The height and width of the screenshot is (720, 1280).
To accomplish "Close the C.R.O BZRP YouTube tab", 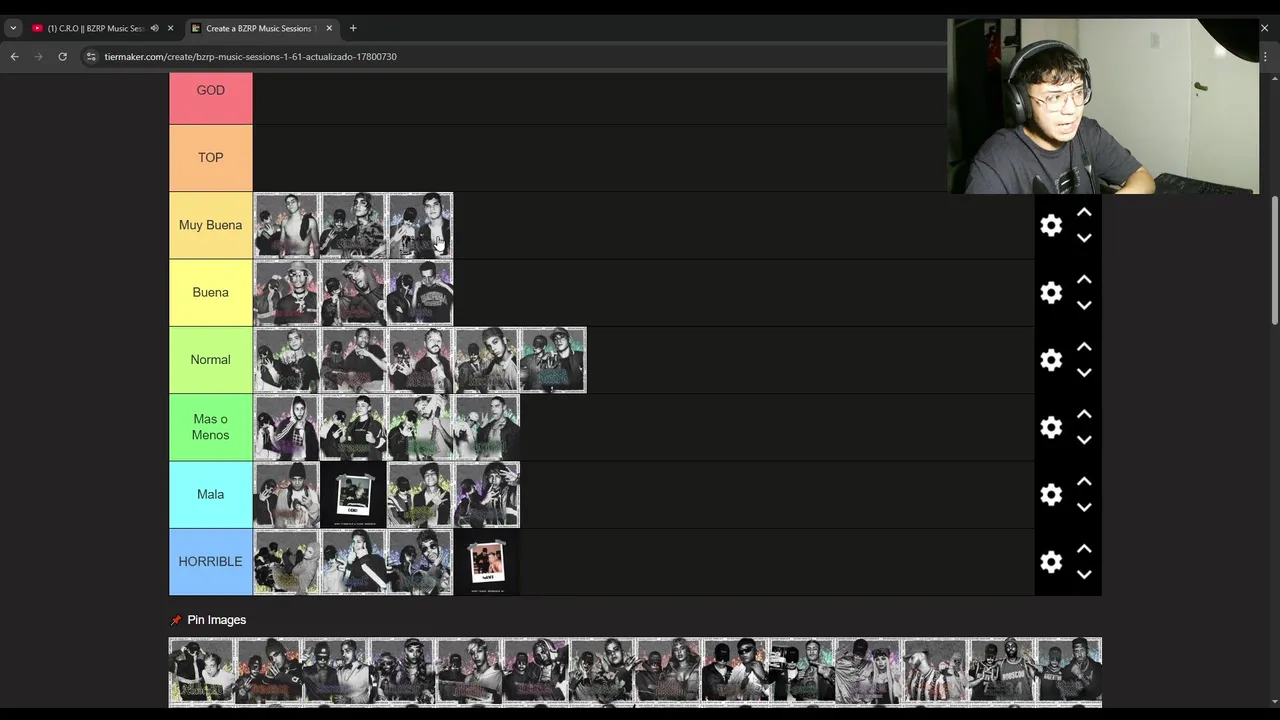I will 170,28.
